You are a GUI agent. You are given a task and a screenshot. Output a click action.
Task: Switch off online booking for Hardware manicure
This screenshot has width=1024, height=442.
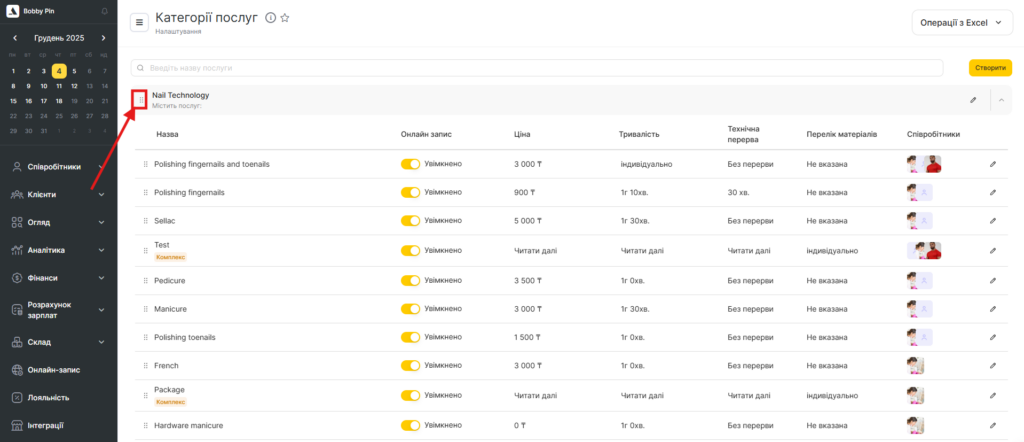(x=410, y=425)
